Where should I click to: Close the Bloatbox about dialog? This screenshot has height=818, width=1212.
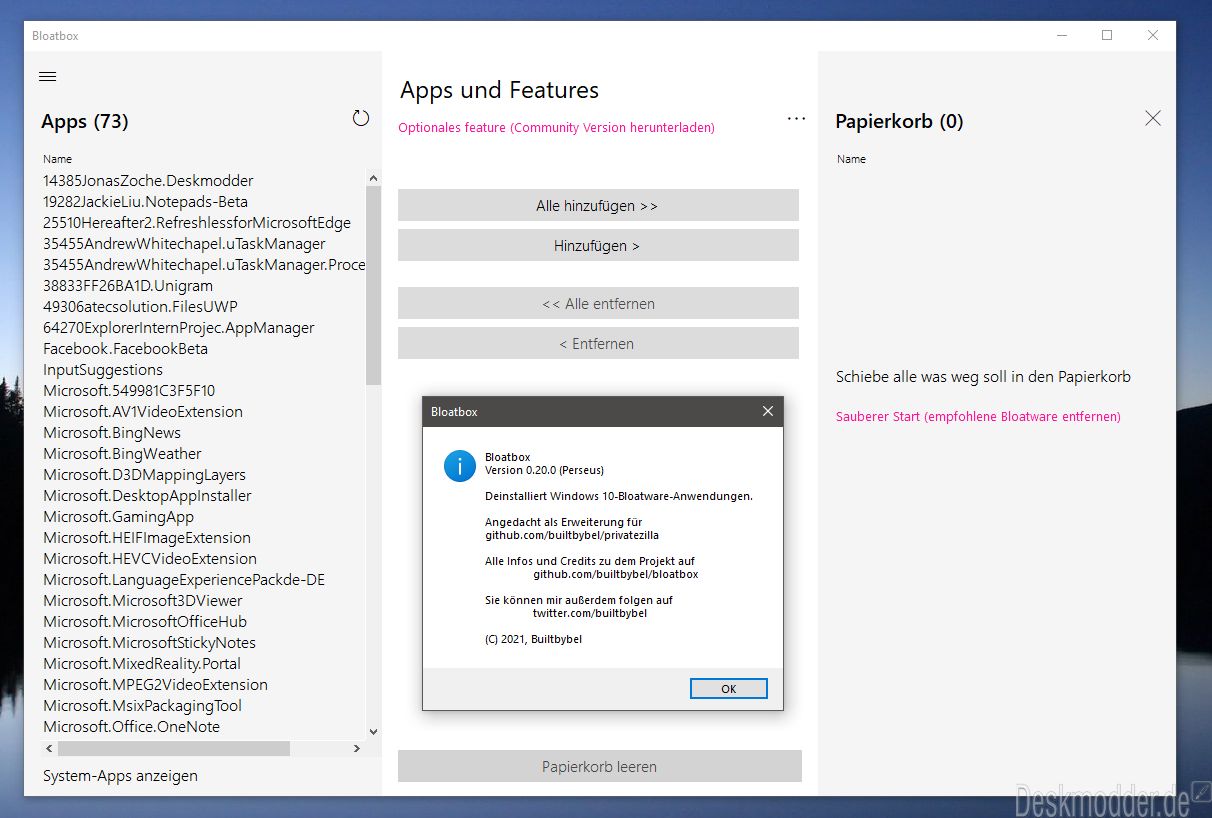pyautogui.click(x=768, y=411)
